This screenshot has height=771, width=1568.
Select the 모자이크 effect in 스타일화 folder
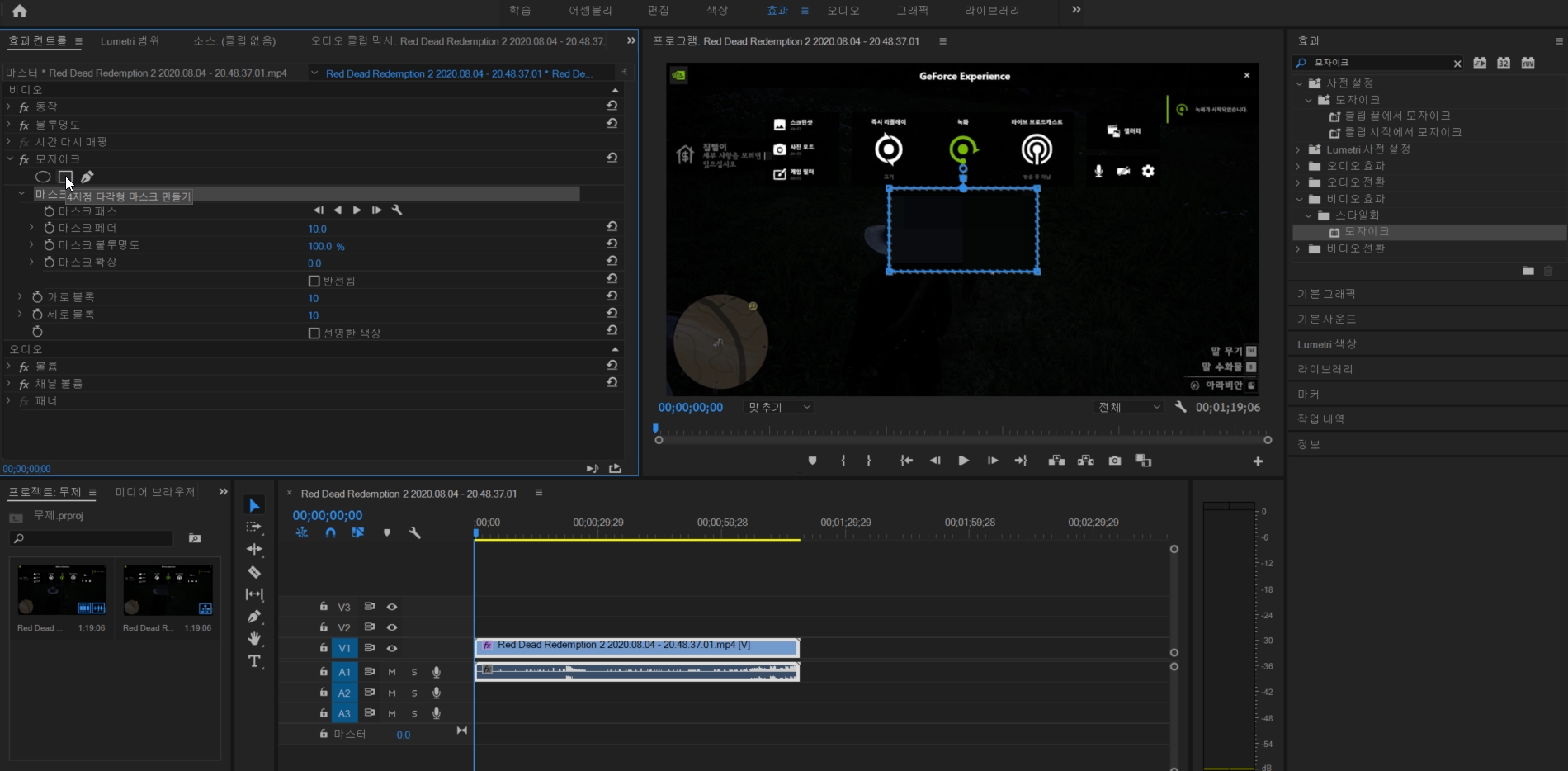pos(1367,232)
